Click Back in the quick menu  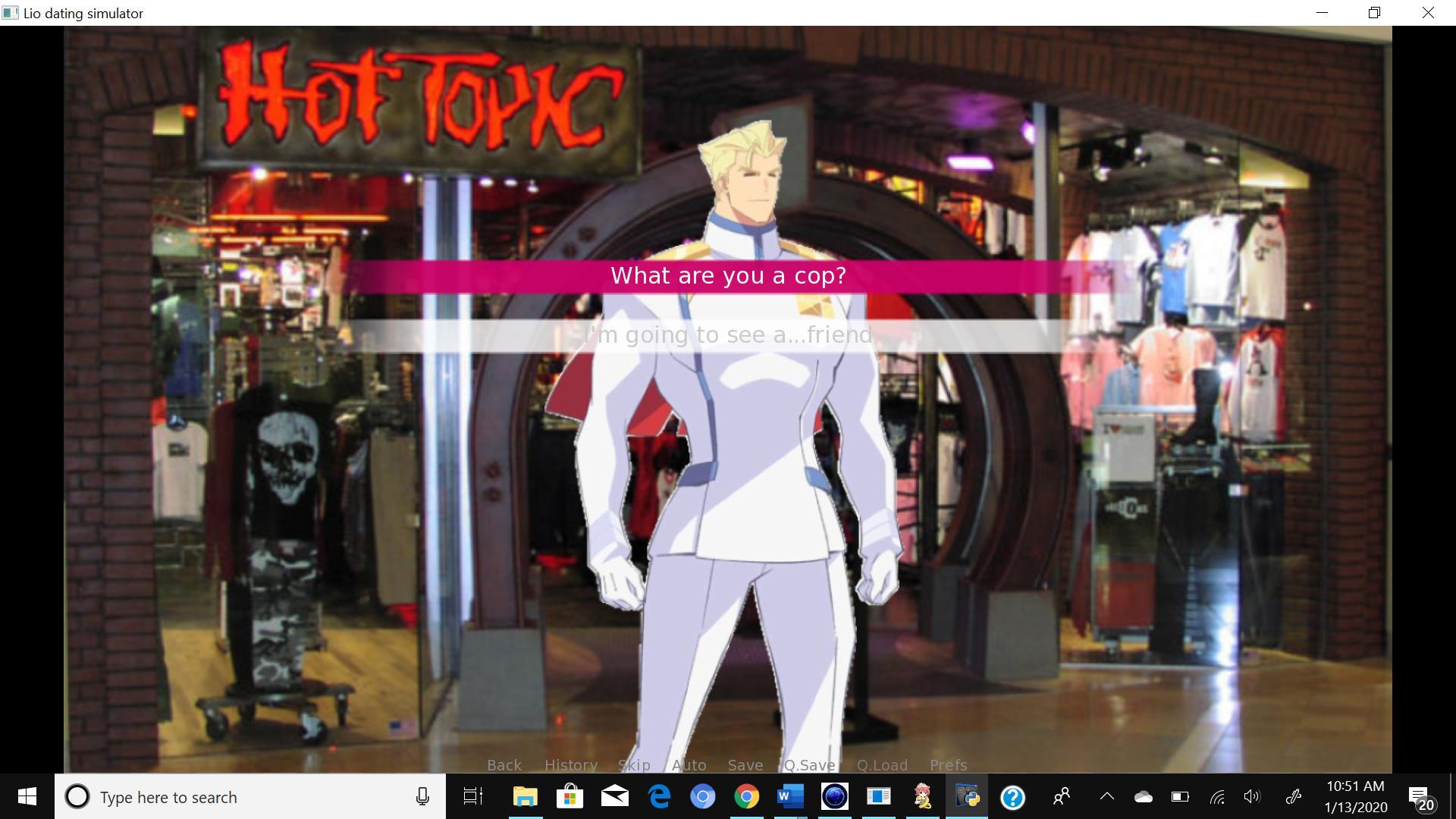pyautogui.click(x=504, y=765)
